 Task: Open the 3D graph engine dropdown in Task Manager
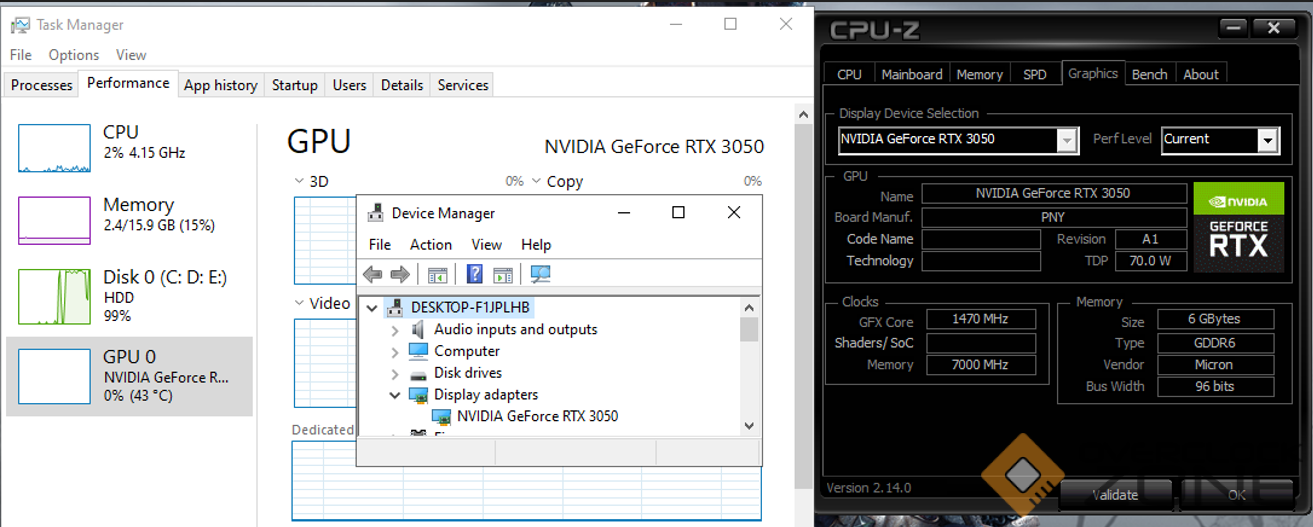click(x=299, y=181)
